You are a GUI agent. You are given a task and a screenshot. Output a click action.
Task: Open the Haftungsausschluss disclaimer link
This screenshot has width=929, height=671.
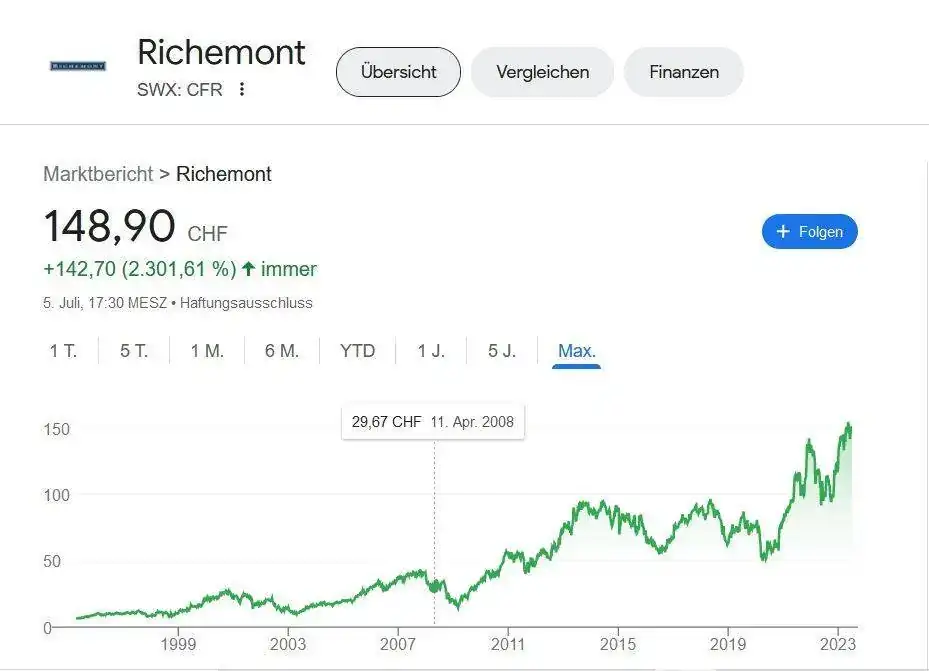(246, 303)
